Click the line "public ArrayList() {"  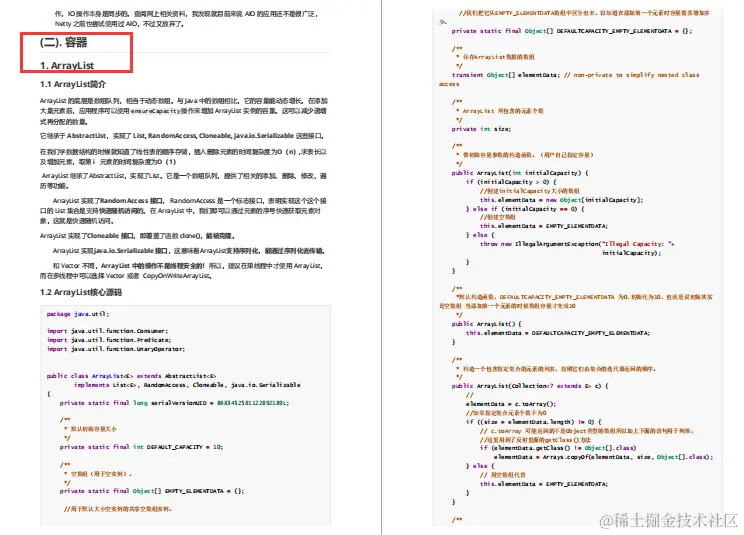click(x=486, y=323)
